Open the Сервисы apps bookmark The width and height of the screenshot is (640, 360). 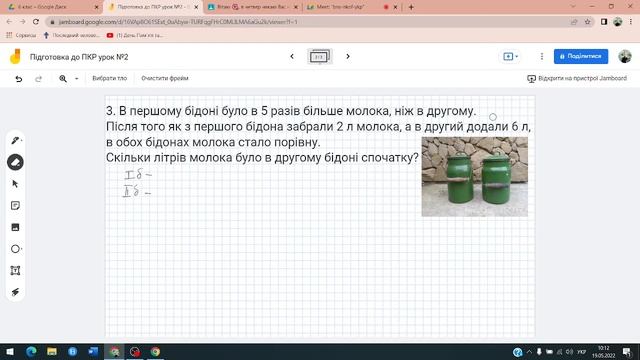click(21, 36)
